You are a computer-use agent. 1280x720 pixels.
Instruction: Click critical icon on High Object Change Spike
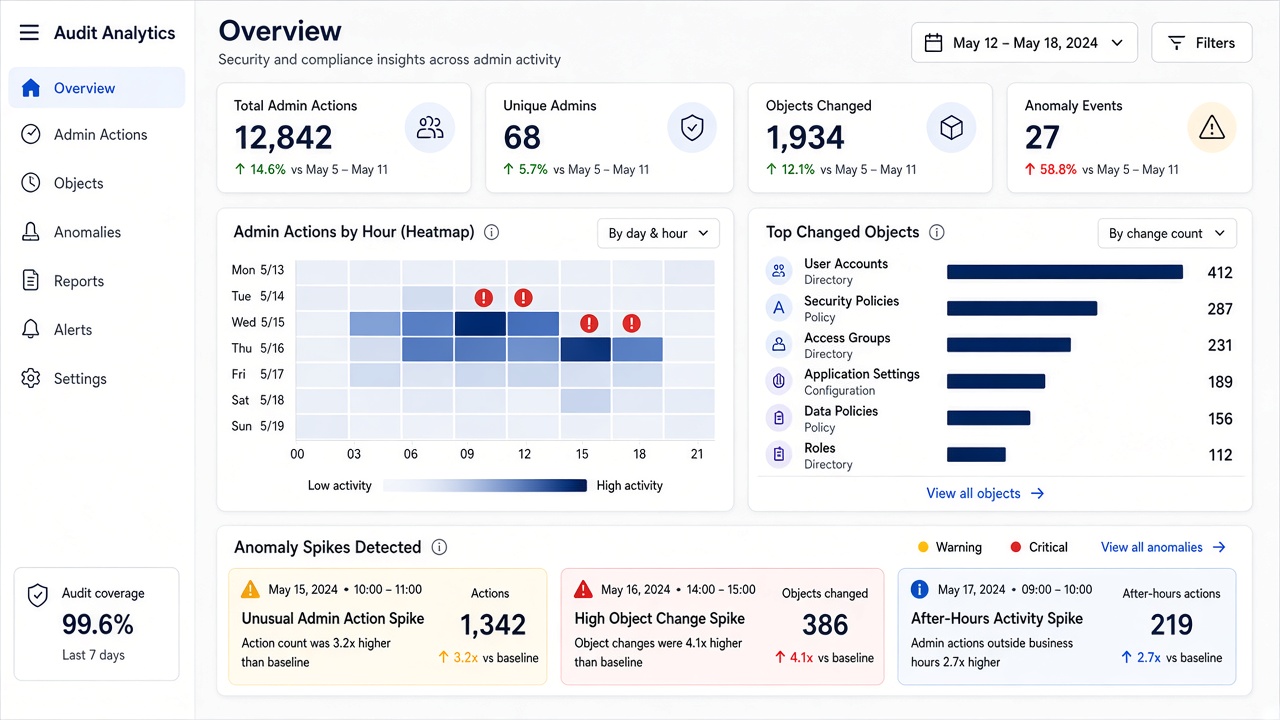click(x=583, y=590)
